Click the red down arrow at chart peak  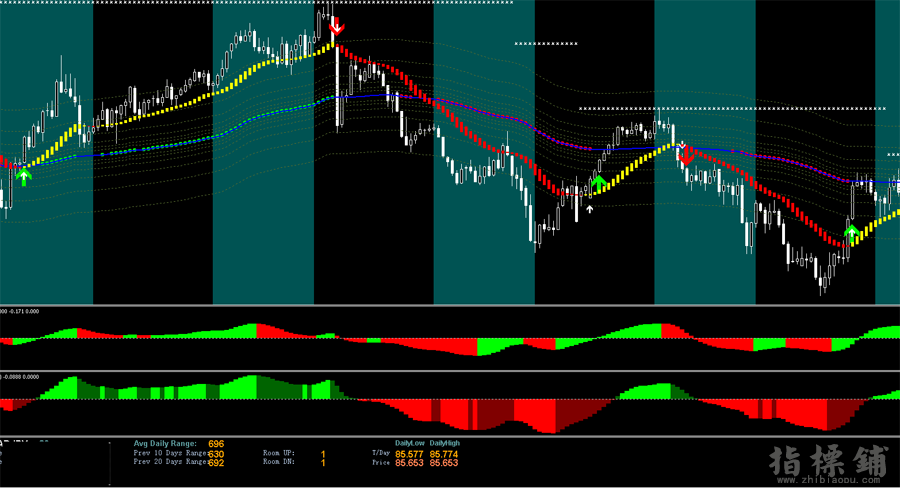pos(337,27)
